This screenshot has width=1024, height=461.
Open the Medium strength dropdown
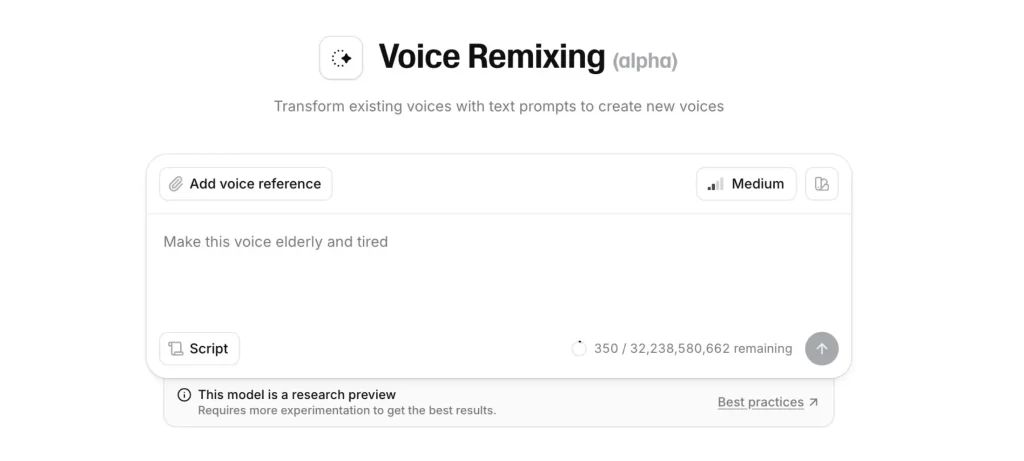tap(746, 184)
